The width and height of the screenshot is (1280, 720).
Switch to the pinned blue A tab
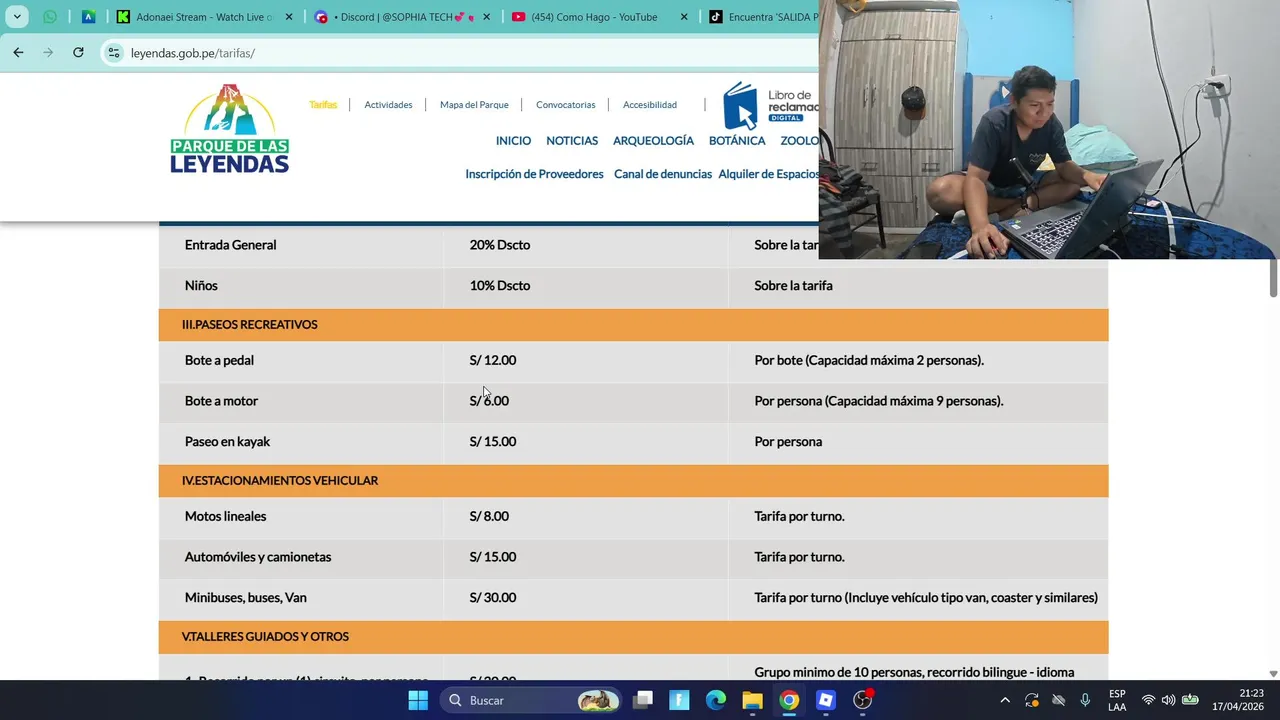point(88,17)
